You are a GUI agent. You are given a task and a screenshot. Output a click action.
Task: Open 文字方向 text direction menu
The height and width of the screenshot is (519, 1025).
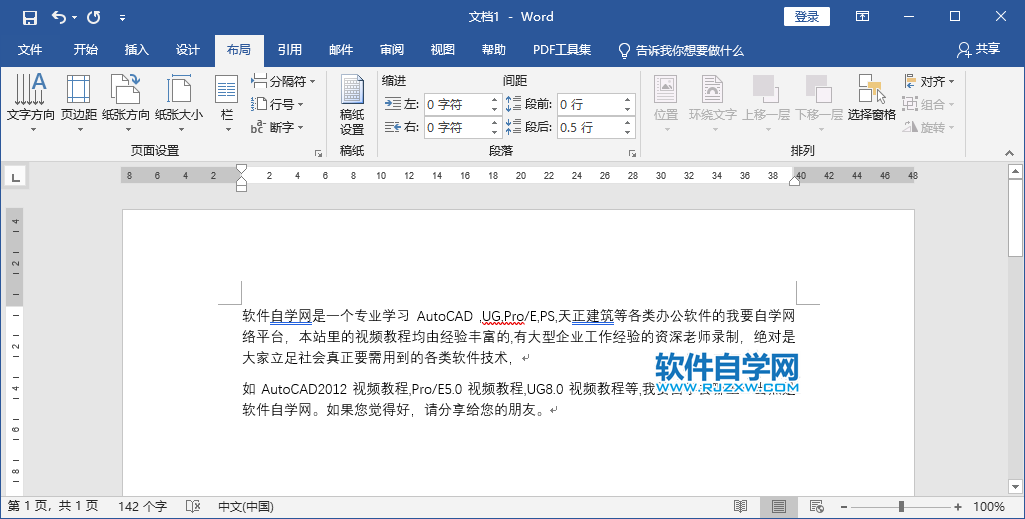click(x=30, y=103)
